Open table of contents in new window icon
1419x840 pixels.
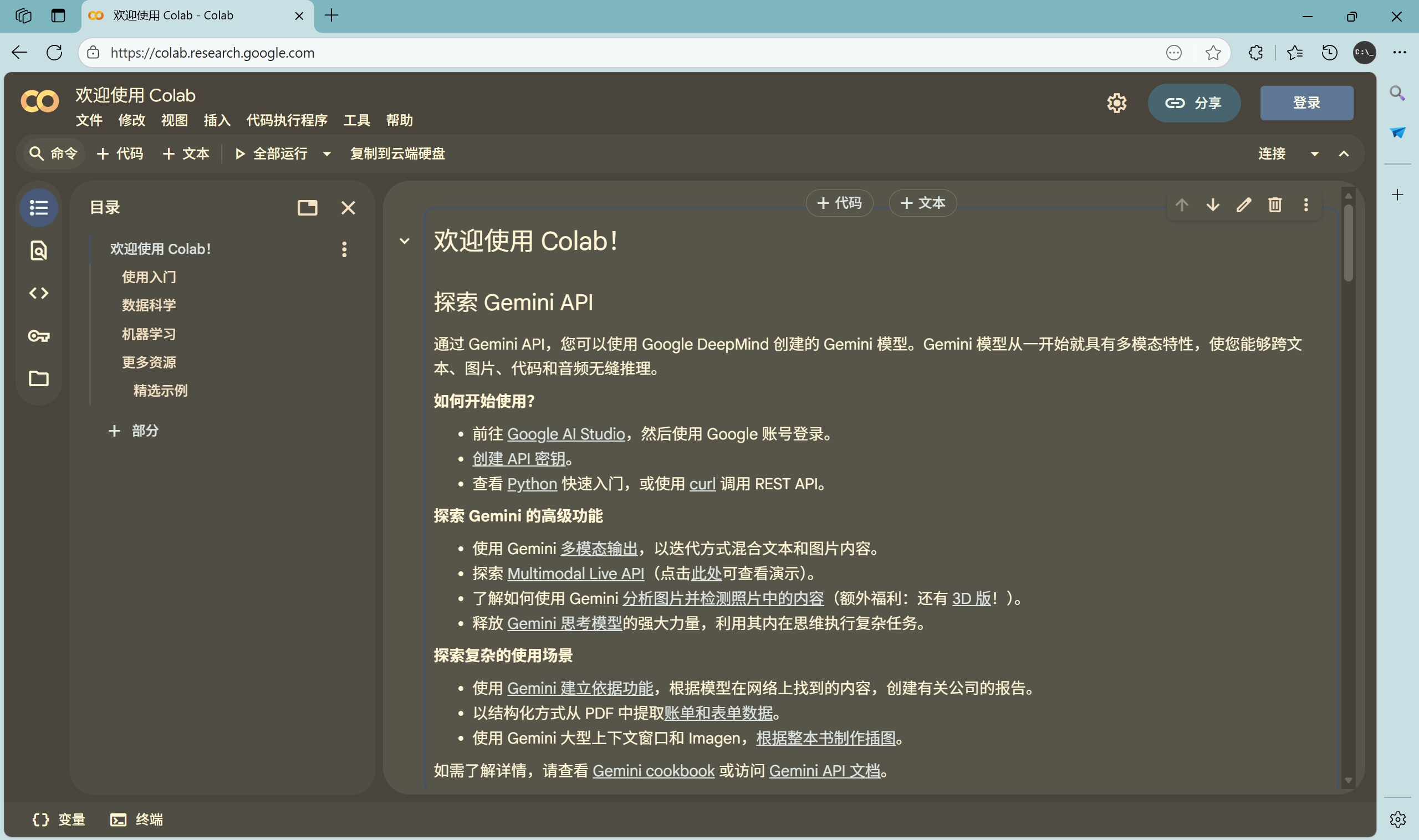307,208
